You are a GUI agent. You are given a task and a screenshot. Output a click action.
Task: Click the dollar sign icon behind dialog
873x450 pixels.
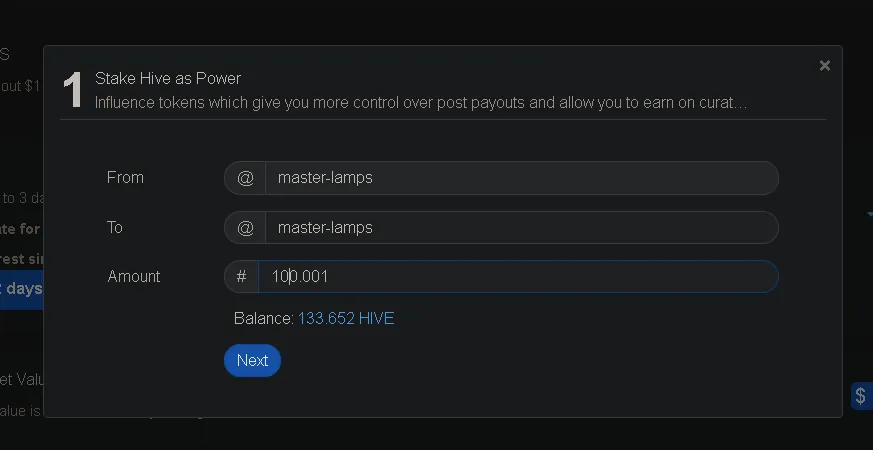coord(861,396)
